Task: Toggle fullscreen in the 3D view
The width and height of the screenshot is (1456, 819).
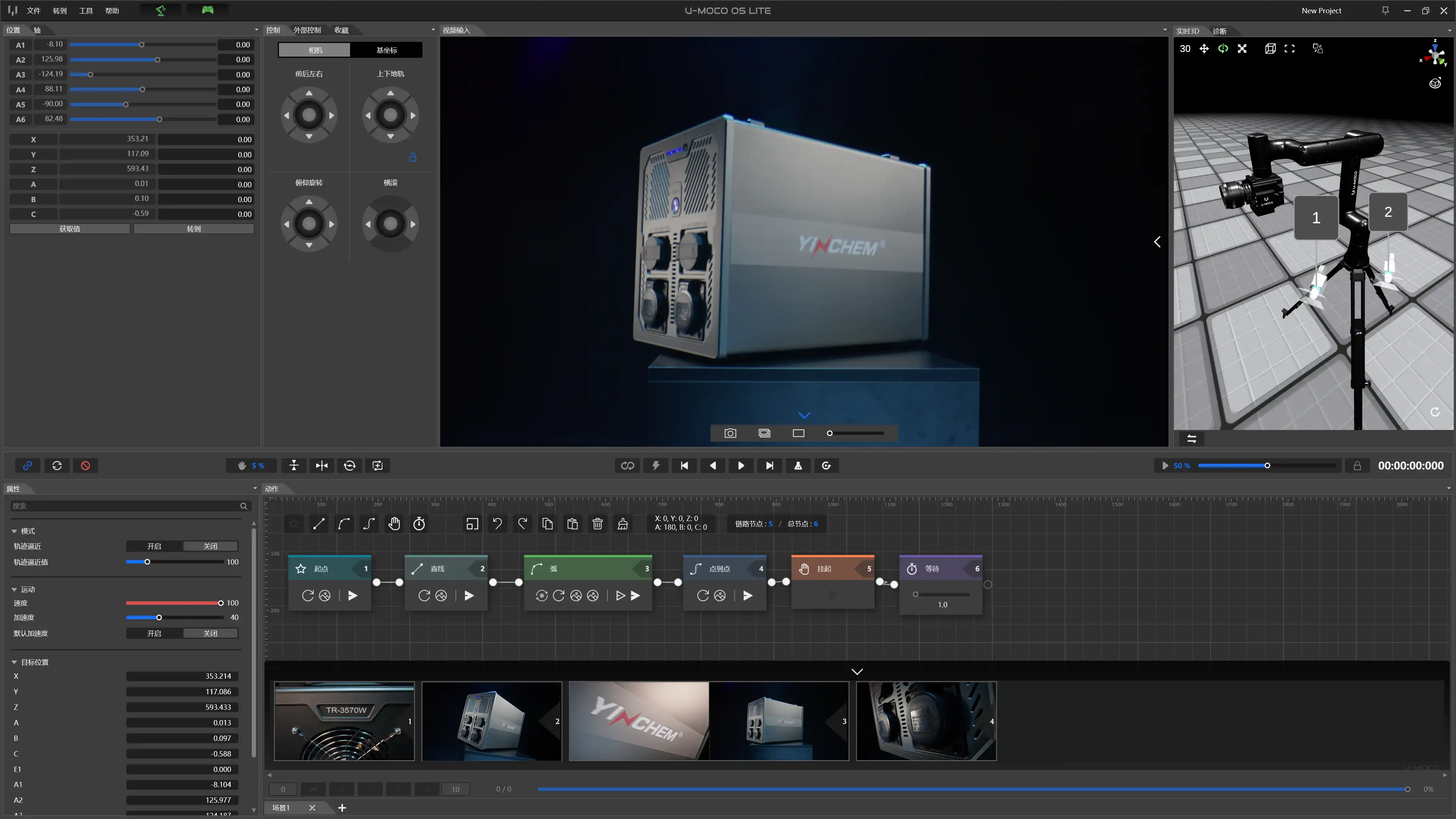Action: (x=1289, y=49)
